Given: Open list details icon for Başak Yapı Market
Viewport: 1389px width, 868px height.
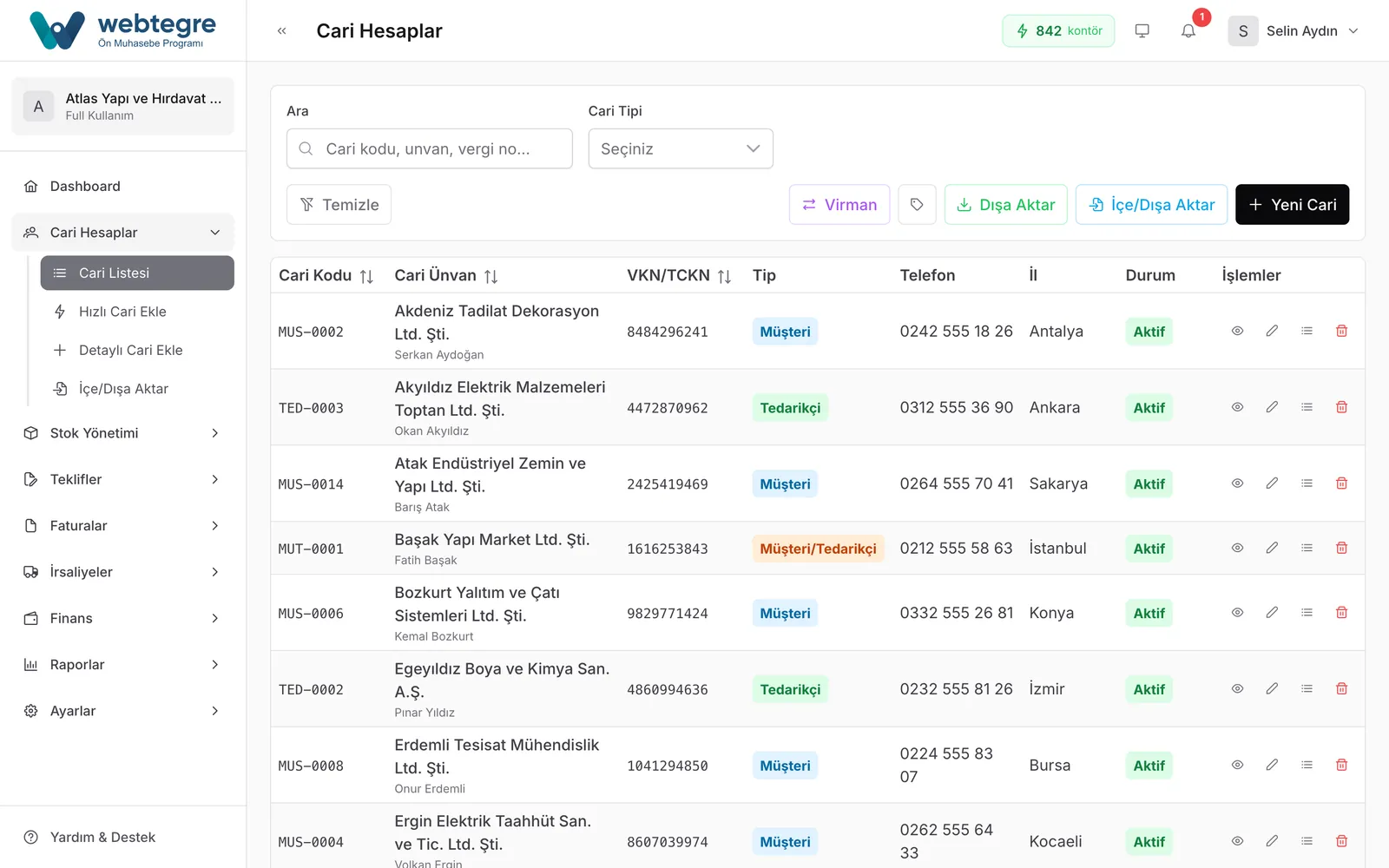Looking at the screenshot, I should pyautogui.click(x=1307, y=548).
